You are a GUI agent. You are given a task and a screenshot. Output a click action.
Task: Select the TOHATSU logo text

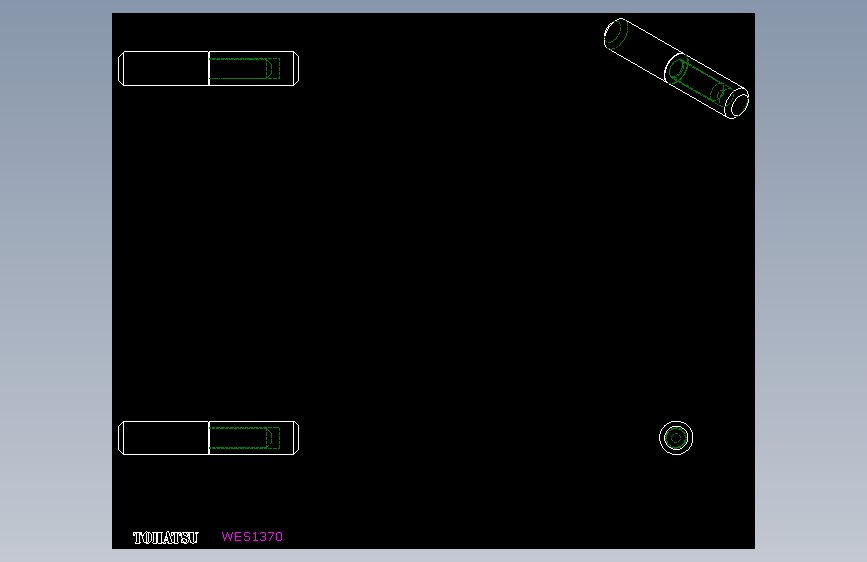click(165, 538)
